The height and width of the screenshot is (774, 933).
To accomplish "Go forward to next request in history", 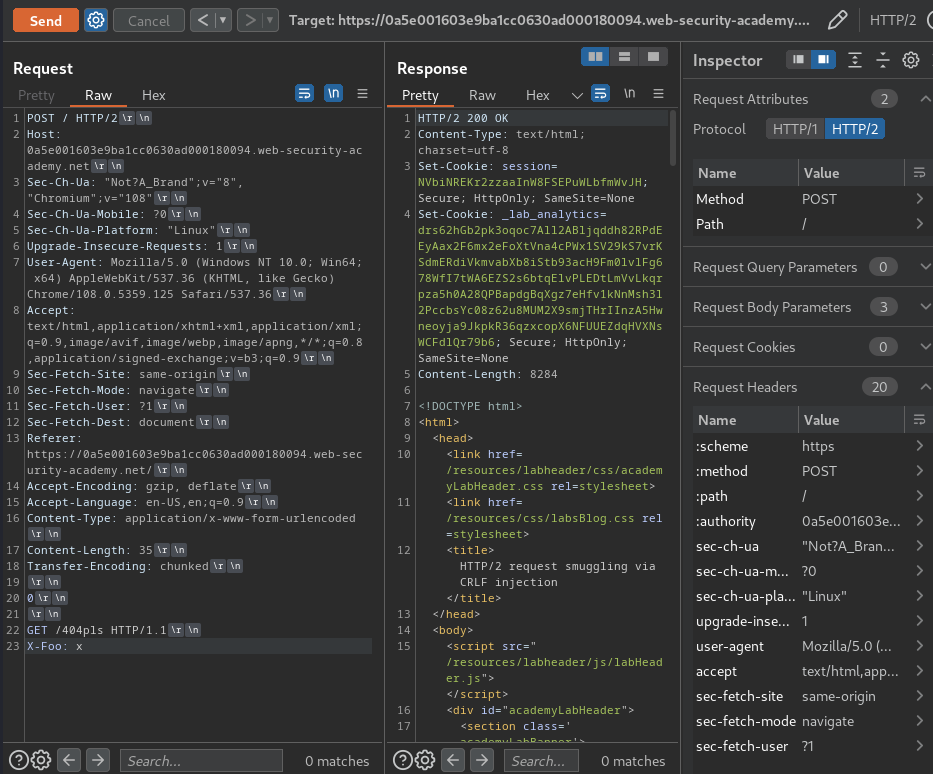I will (250, 21).
